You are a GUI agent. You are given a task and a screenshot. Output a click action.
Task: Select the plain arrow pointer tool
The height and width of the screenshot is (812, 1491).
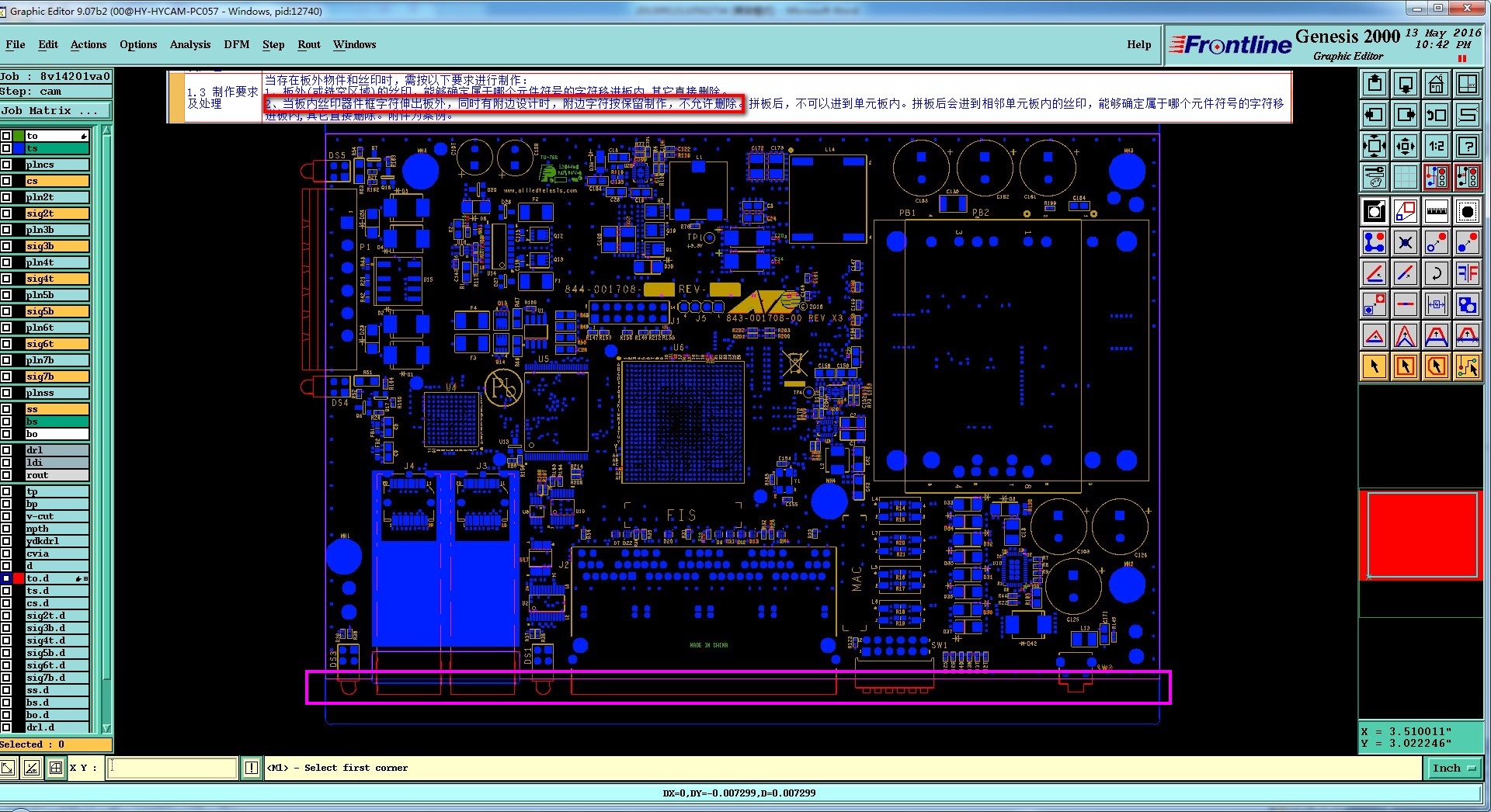[1375, 366]
